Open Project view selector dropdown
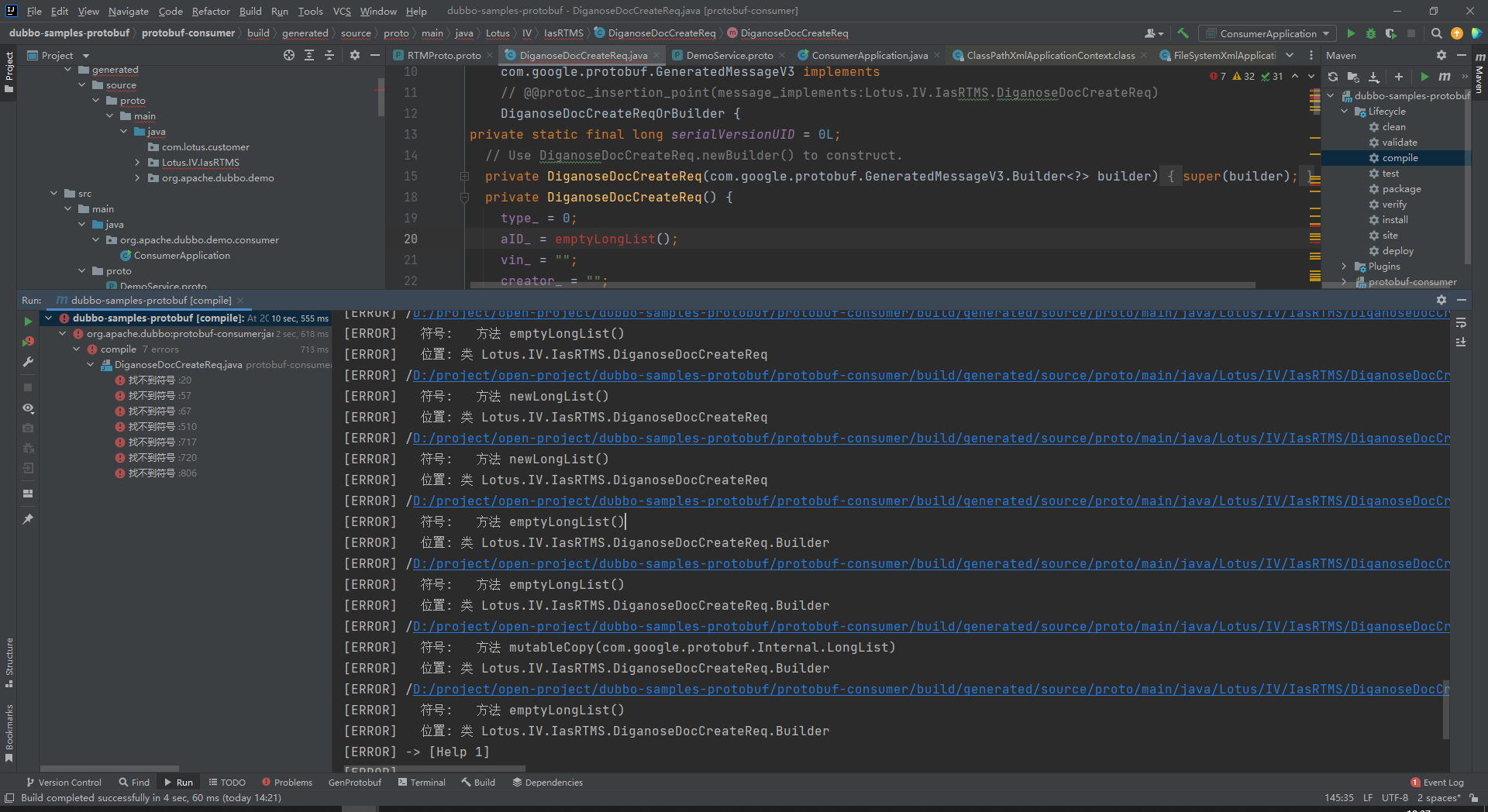Screen dimensions: 1488x812 pyautogui.click(x=58, y=55)
